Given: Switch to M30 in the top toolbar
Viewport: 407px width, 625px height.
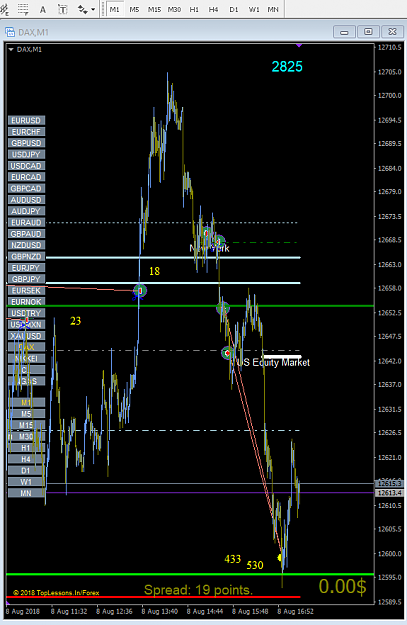Looking at the screenshot, I should click(x=174, y=9).
